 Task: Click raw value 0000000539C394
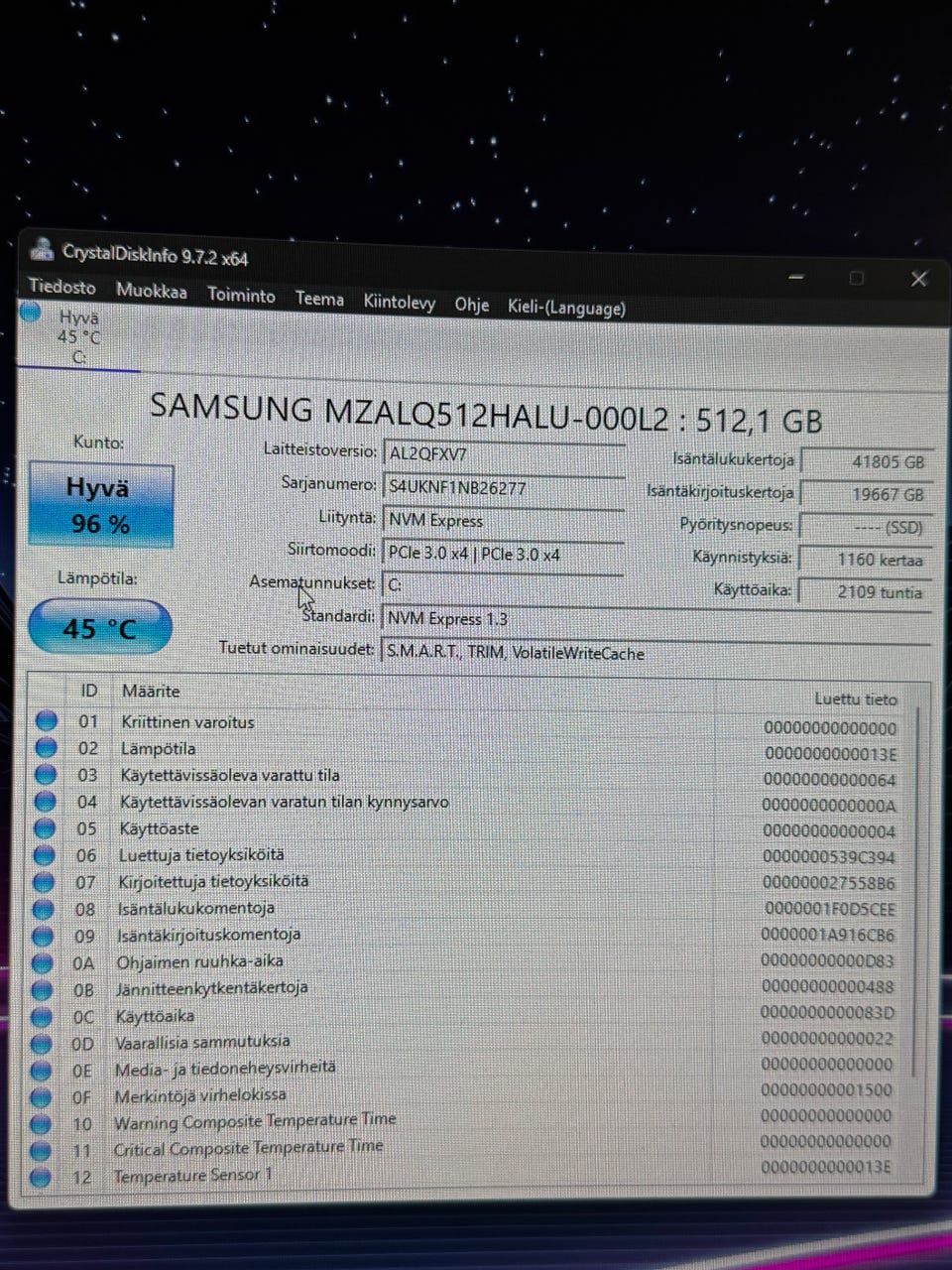pos(829,856)
